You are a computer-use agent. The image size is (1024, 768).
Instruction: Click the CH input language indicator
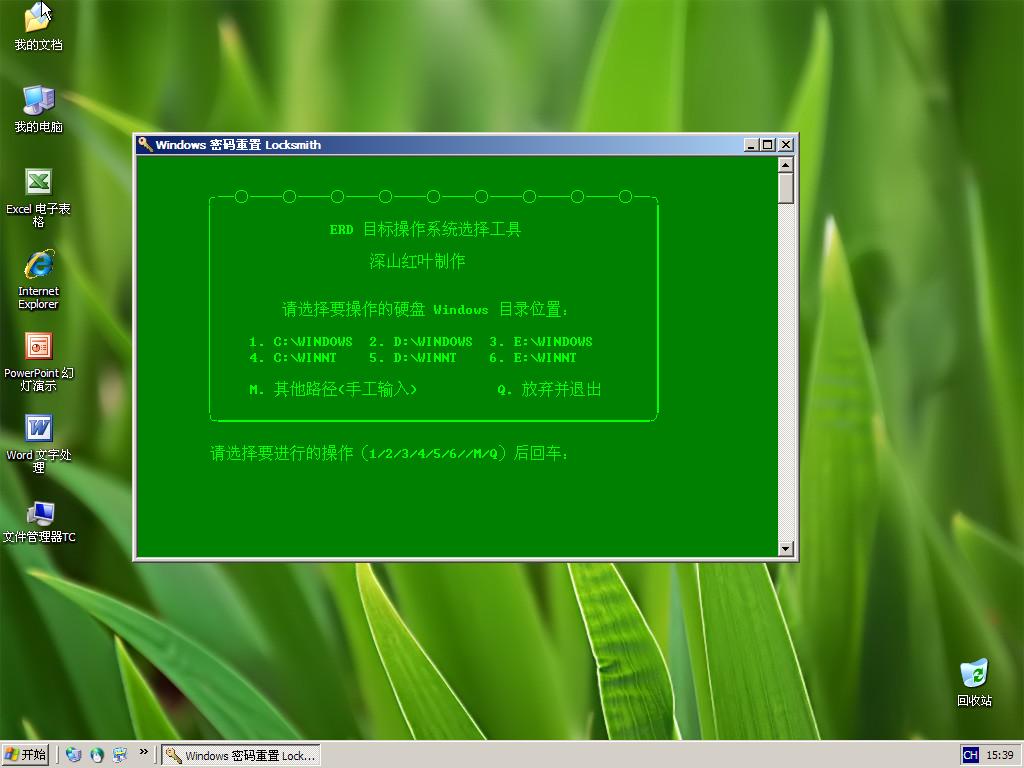click(970, 755)
